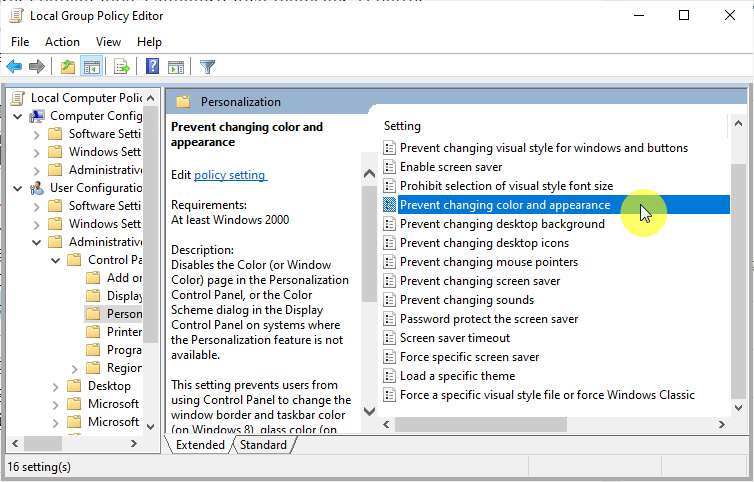Click the Setting column header
754x482 pixels.
tap(402, 126)
